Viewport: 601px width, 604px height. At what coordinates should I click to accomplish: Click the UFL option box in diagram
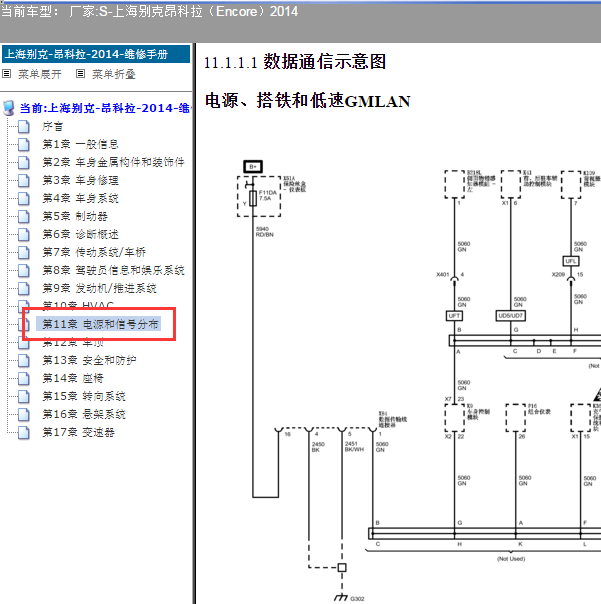(571, 261)
